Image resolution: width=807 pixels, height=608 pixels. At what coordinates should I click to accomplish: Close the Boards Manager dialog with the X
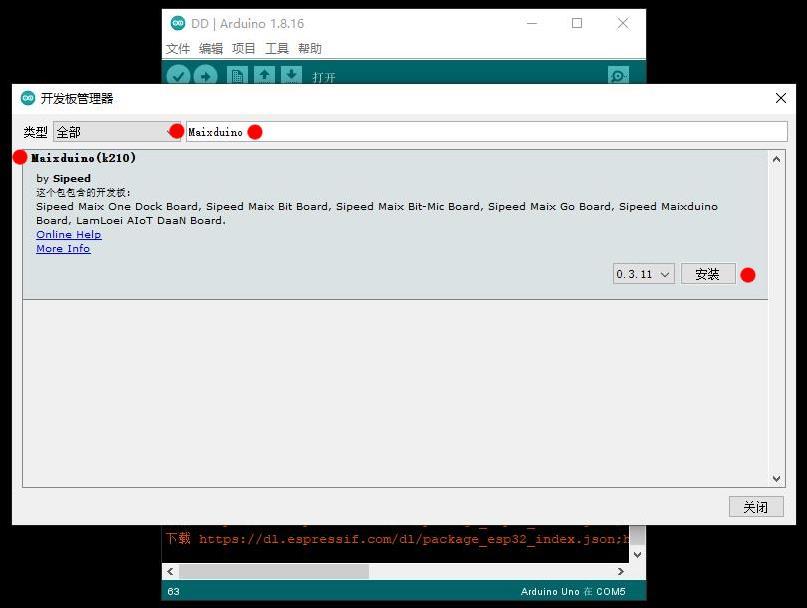tap(780, 98)
